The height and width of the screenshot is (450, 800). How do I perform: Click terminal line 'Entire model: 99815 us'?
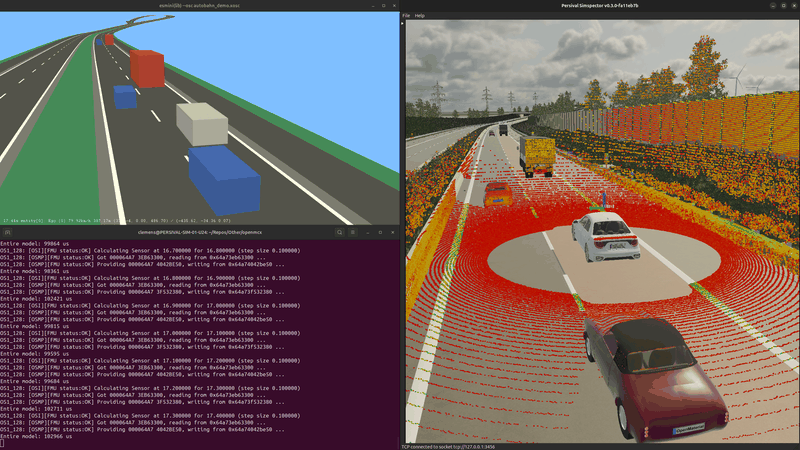tap(35, 326)
